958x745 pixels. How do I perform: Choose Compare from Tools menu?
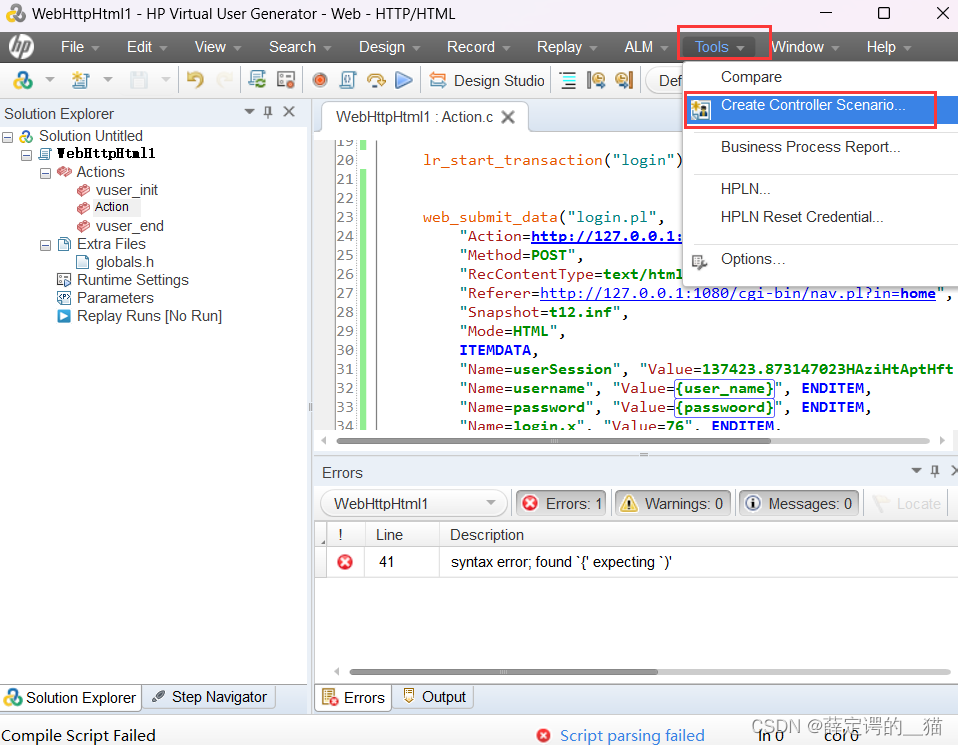click(751, 77)
